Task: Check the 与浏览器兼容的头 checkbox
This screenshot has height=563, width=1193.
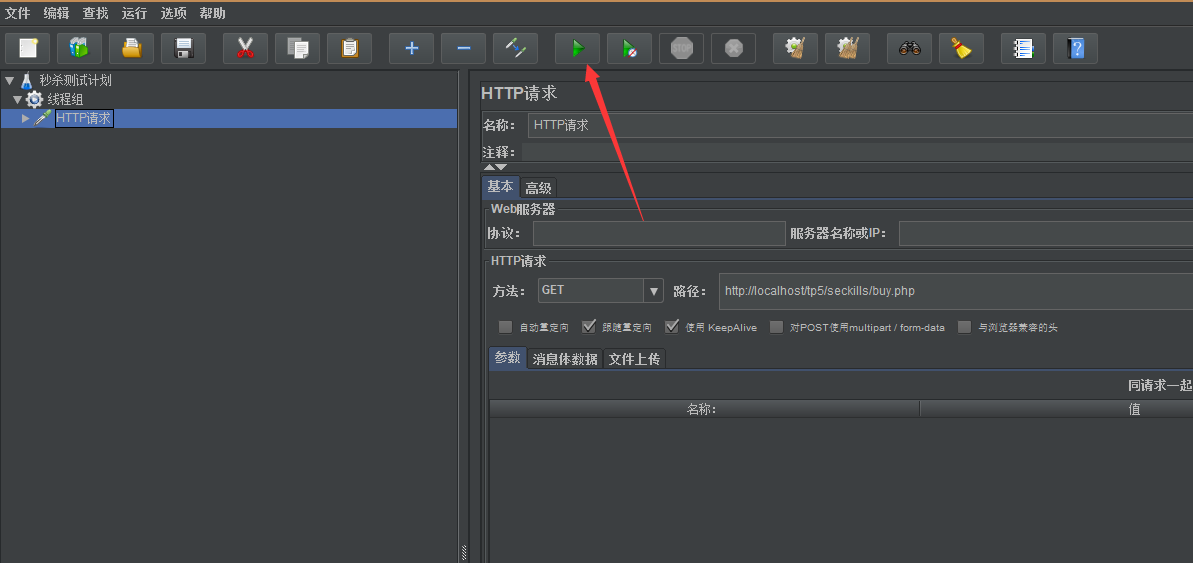Action: coord(965,327)
